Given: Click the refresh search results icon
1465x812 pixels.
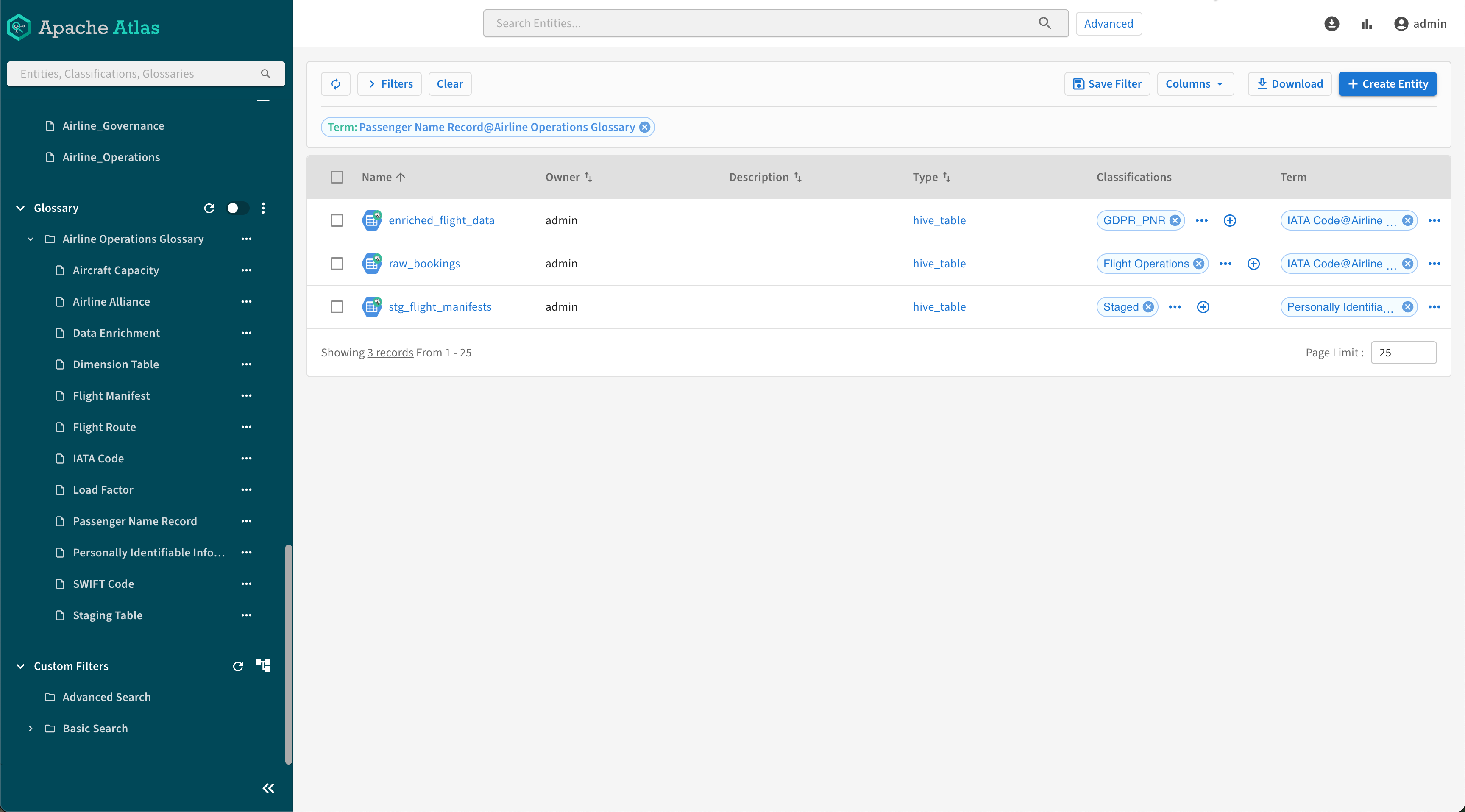Looking at the screenshot, I should tap(336, 83).
